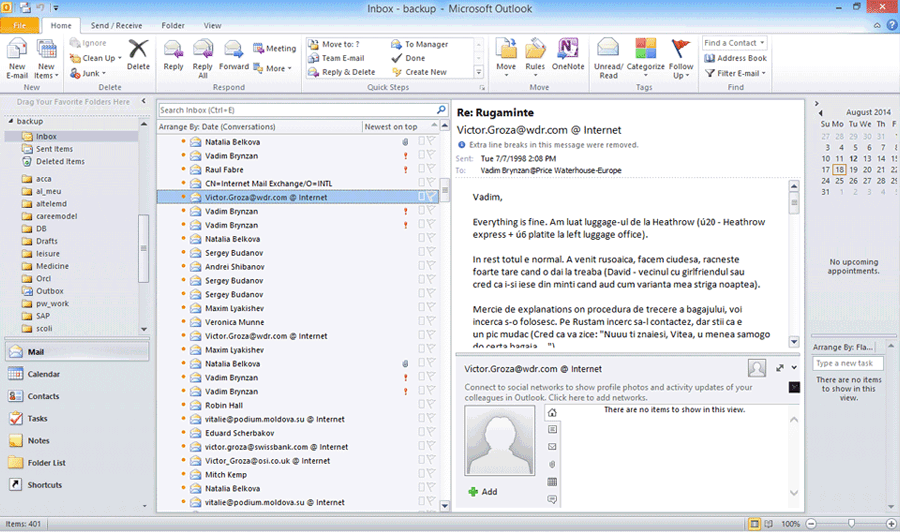Run the To Manager quick step

[420, 44]
